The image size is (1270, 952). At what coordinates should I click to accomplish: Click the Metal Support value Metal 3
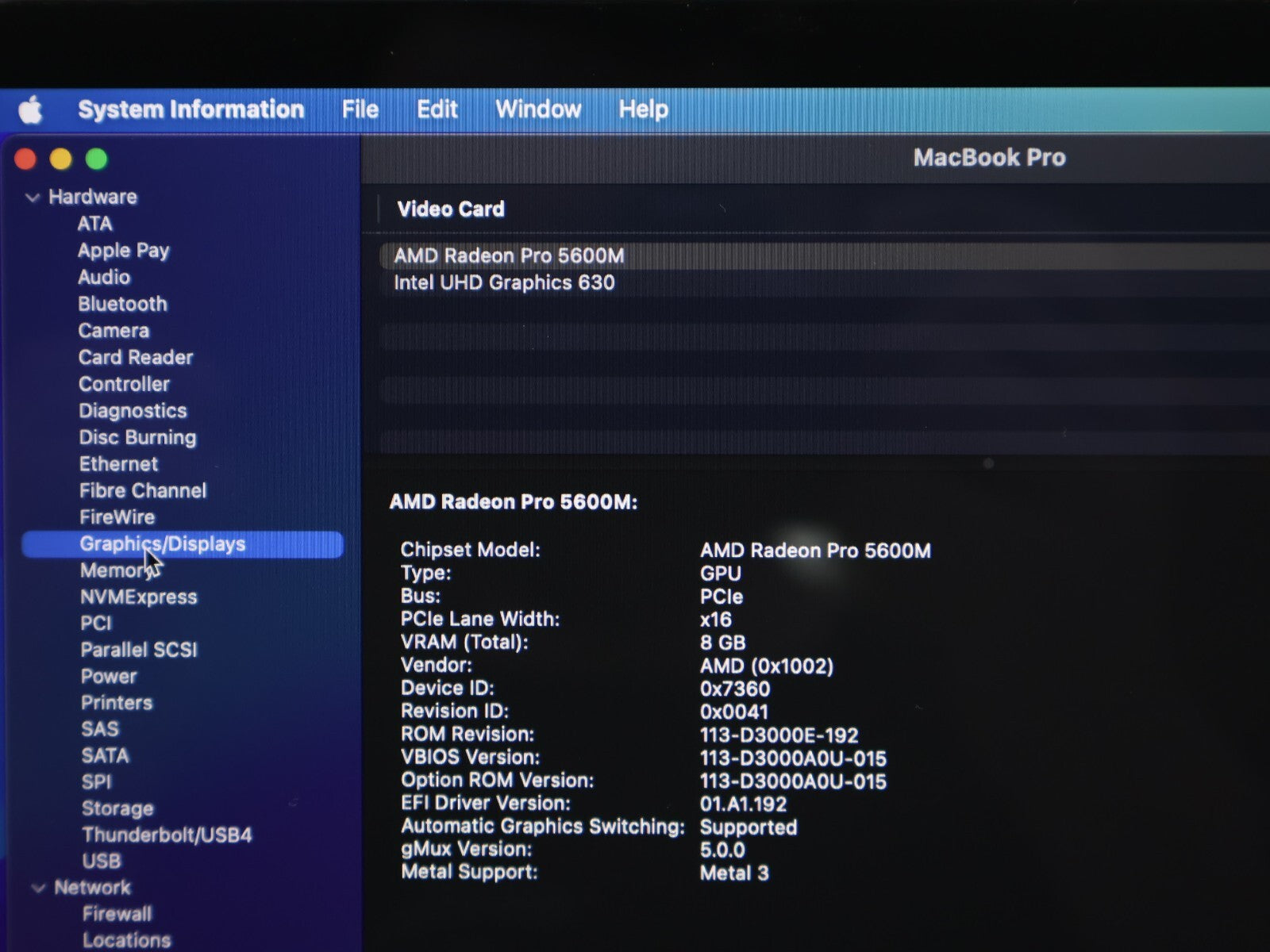(734, 873)
